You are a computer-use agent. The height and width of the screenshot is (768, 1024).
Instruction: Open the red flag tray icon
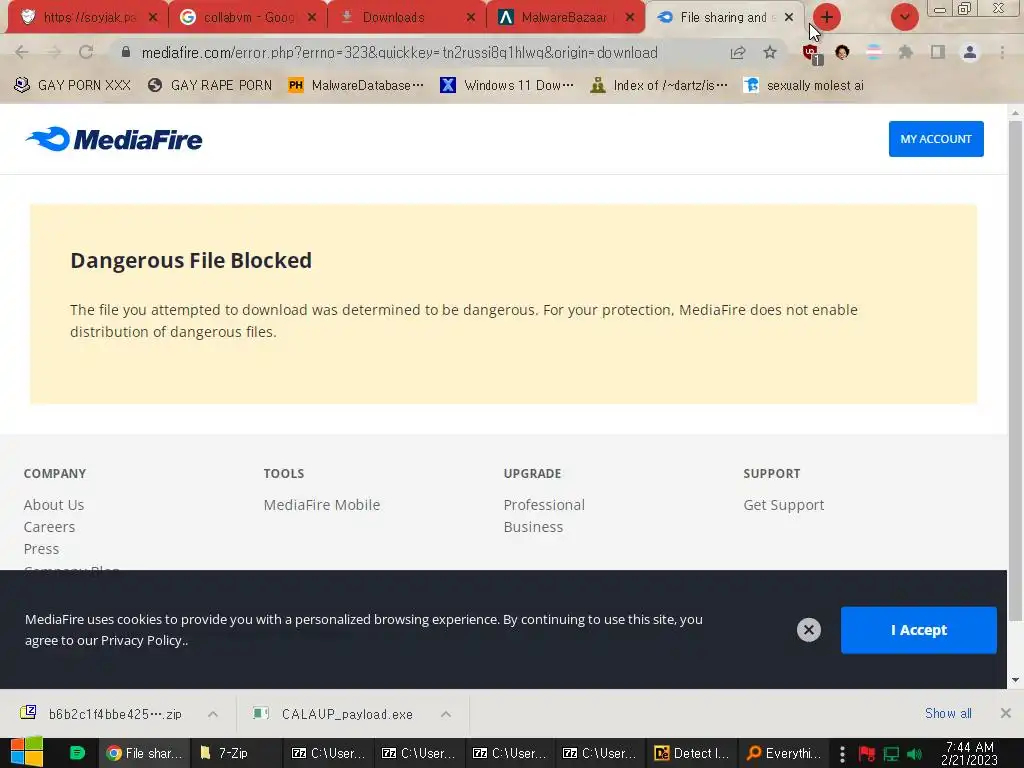click(x=867, y=754)
